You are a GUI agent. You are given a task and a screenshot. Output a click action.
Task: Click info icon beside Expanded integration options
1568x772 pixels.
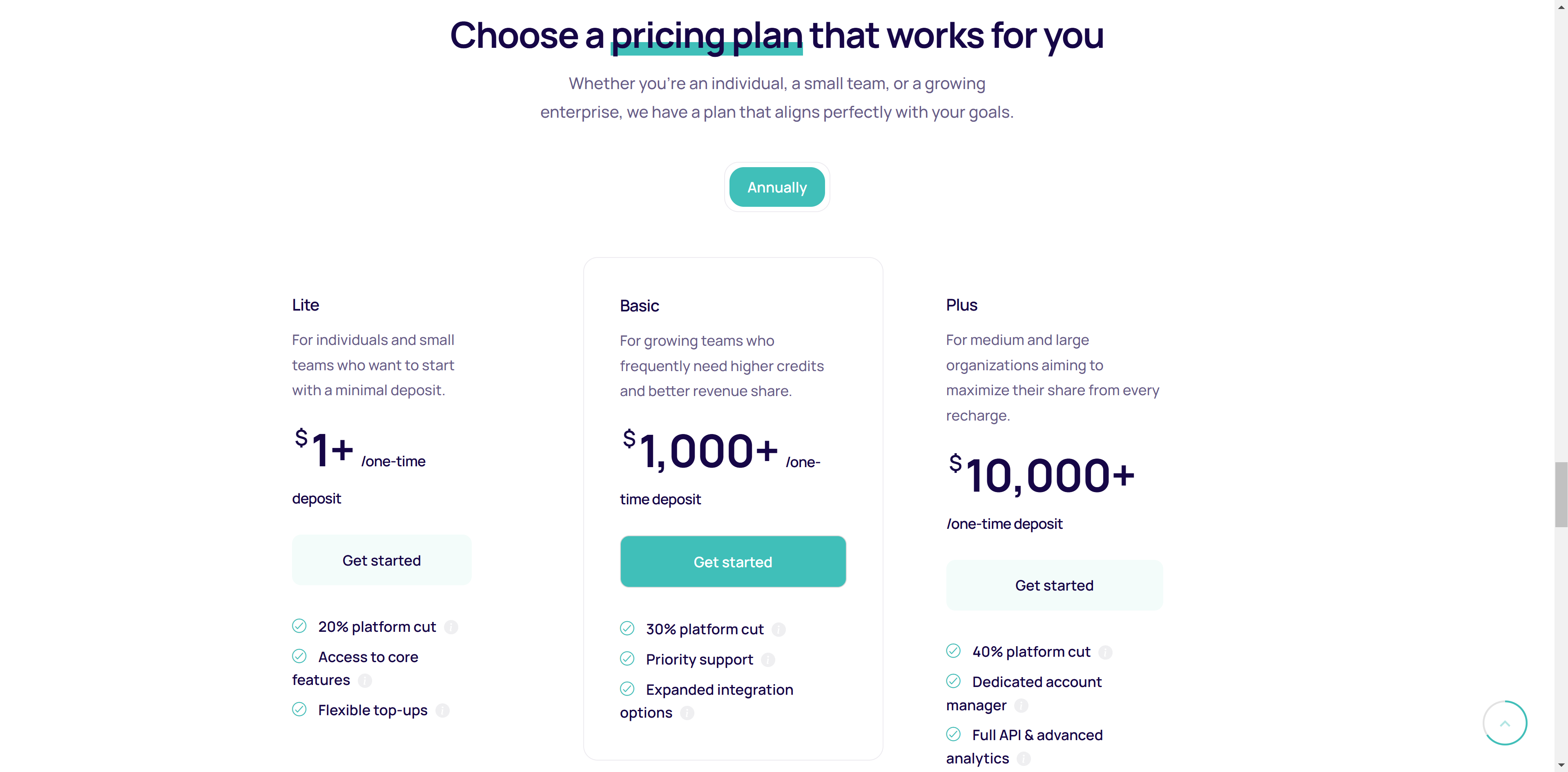(687, 713)
